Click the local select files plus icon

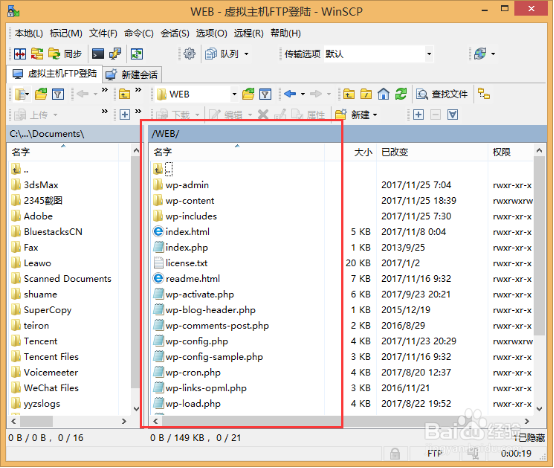125,114
